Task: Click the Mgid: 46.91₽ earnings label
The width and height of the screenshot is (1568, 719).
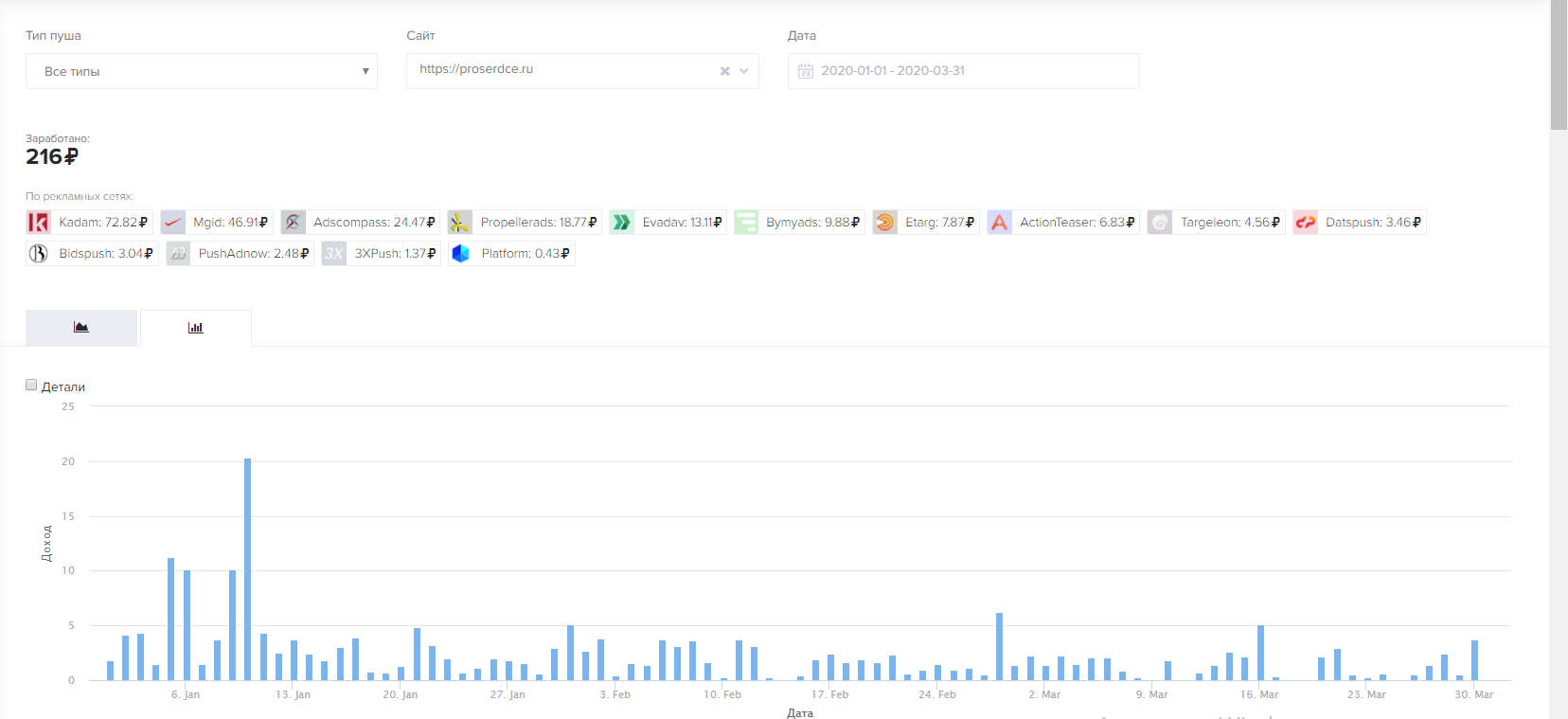Action: (x=231, y=223)
